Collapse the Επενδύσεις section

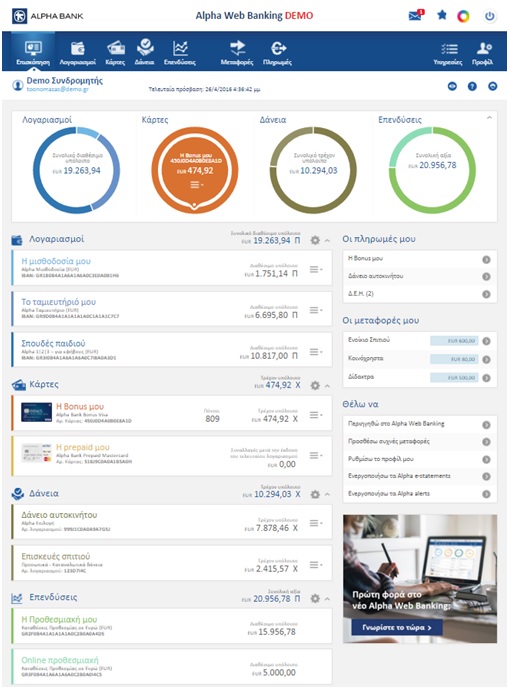coord(327,599)
